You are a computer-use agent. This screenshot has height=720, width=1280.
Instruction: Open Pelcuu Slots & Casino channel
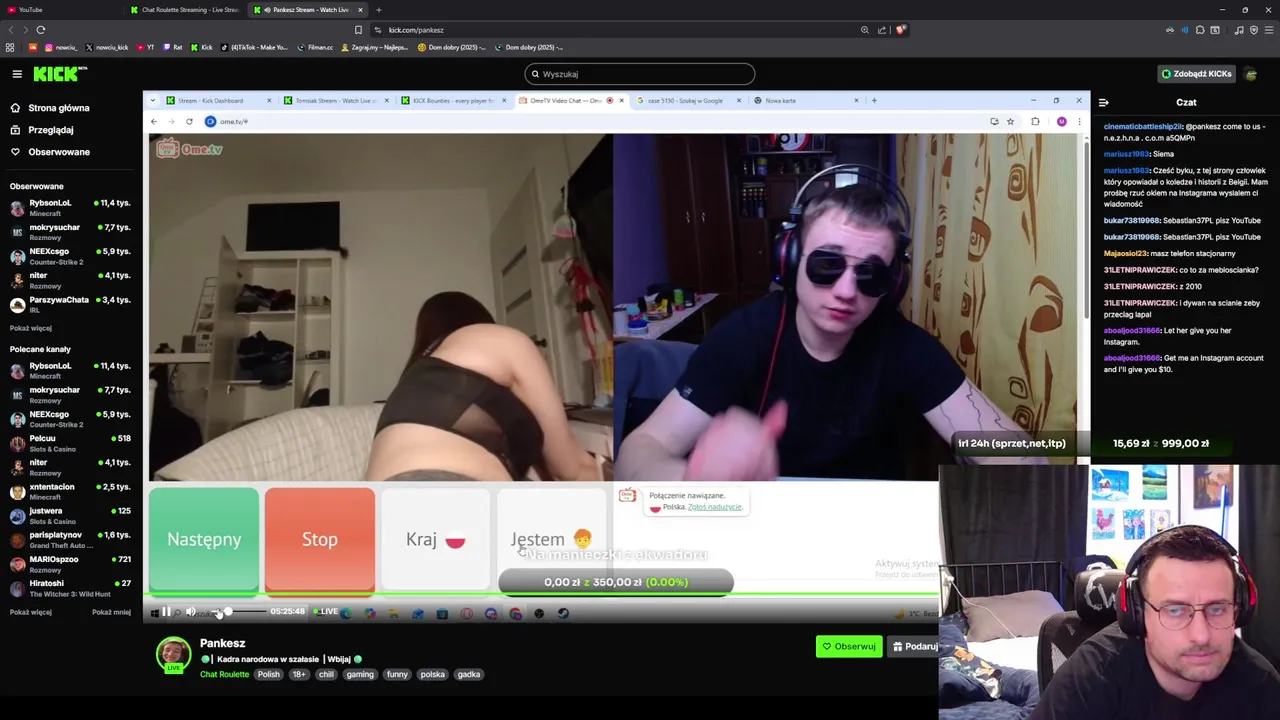point(70,443)
